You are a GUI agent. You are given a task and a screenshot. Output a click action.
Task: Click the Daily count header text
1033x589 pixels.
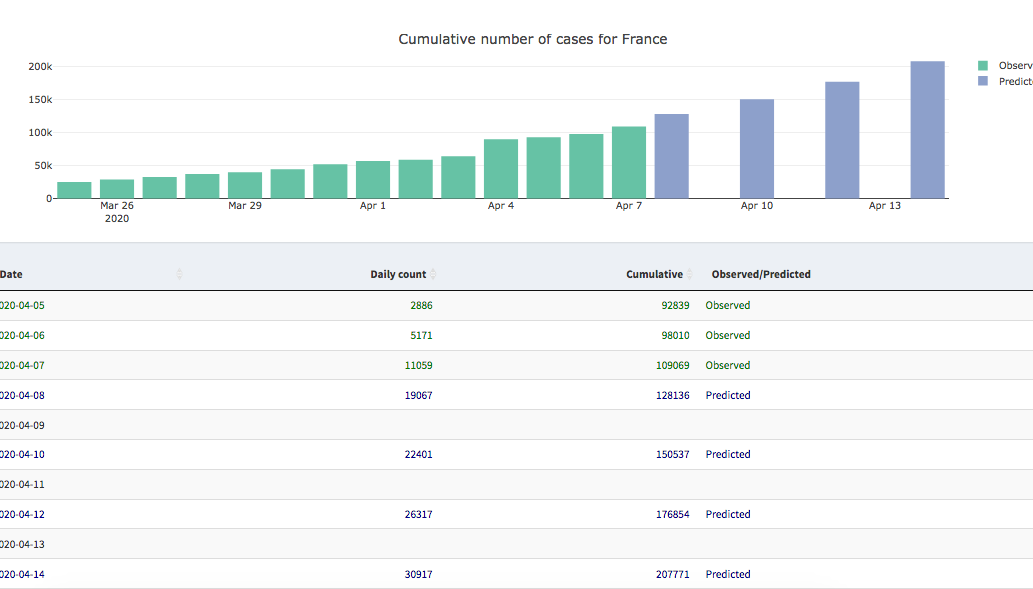(x=397, y=274)
